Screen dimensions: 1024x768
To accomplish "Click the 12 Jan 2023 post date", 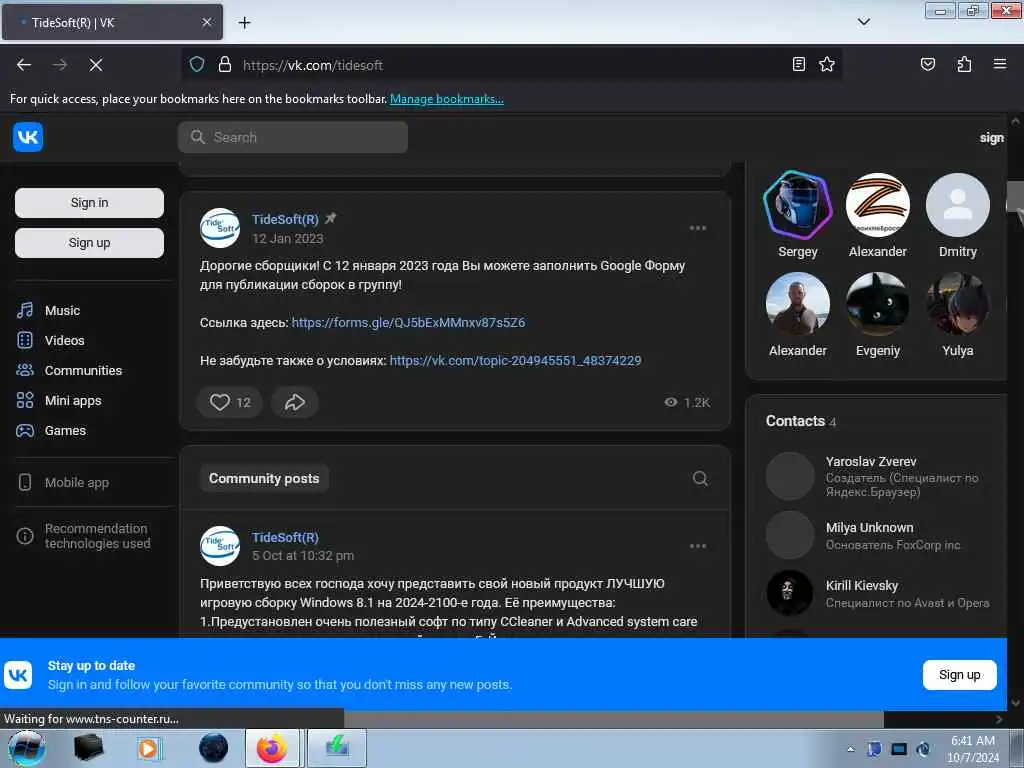I will [287, 238].
